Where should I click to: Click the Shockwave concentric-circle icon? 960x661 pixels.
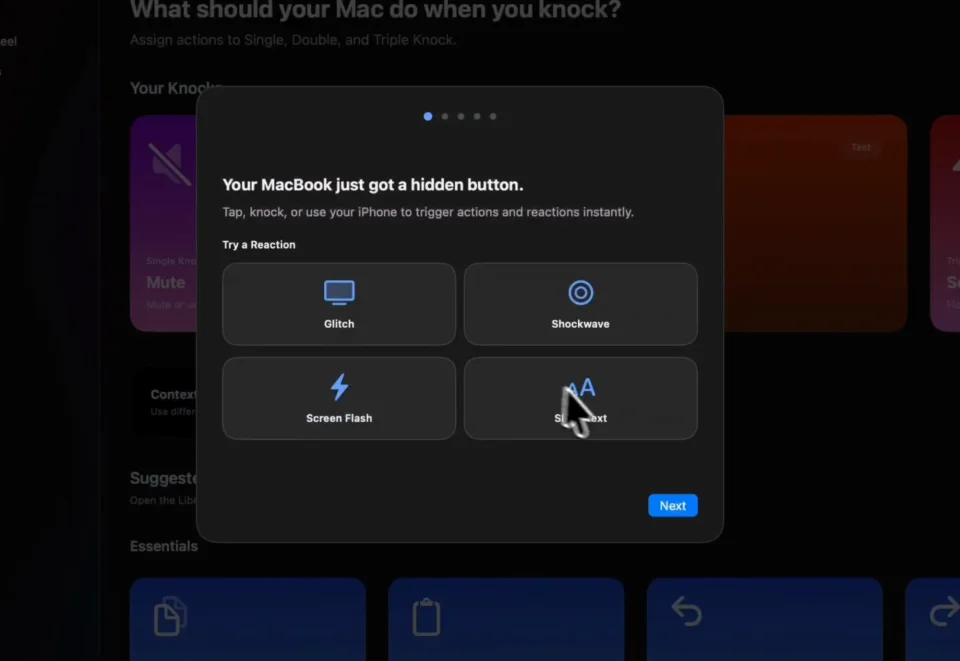tap(580, 293)
